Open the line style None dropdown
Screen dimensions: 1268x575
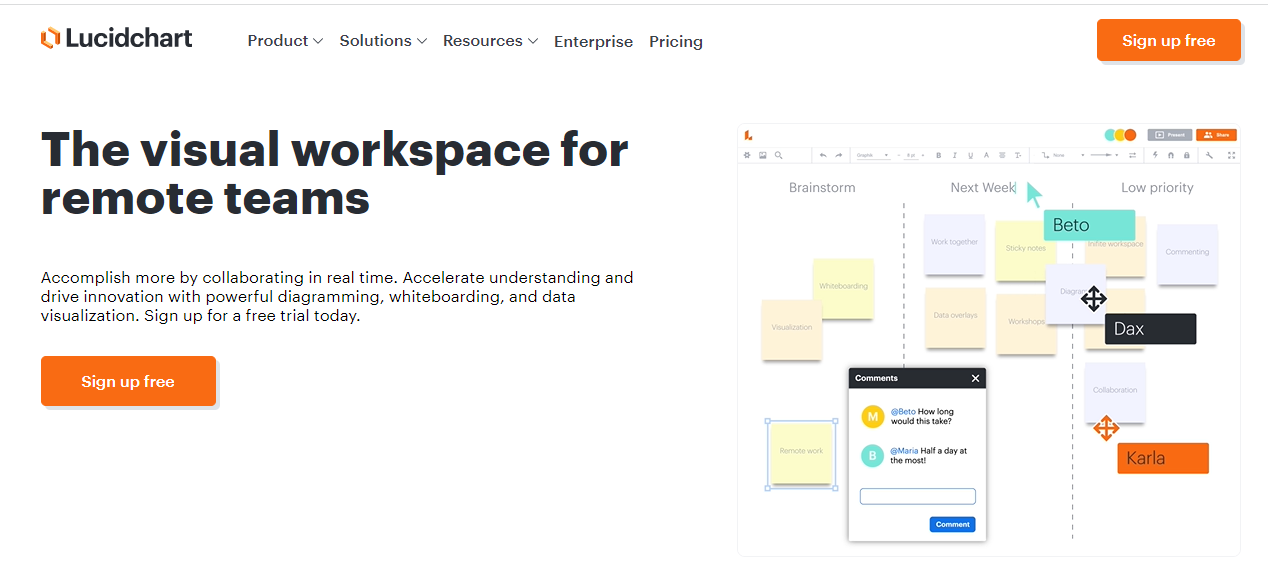point(1062,155)
